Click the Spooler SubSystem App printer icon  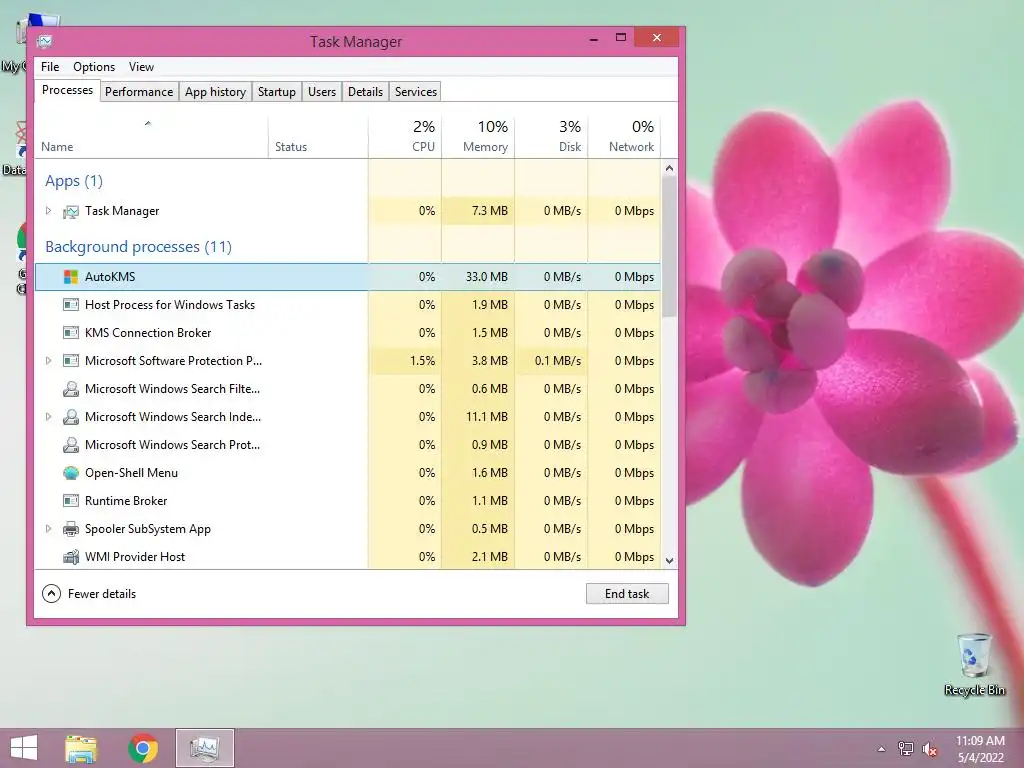(71, 530)
